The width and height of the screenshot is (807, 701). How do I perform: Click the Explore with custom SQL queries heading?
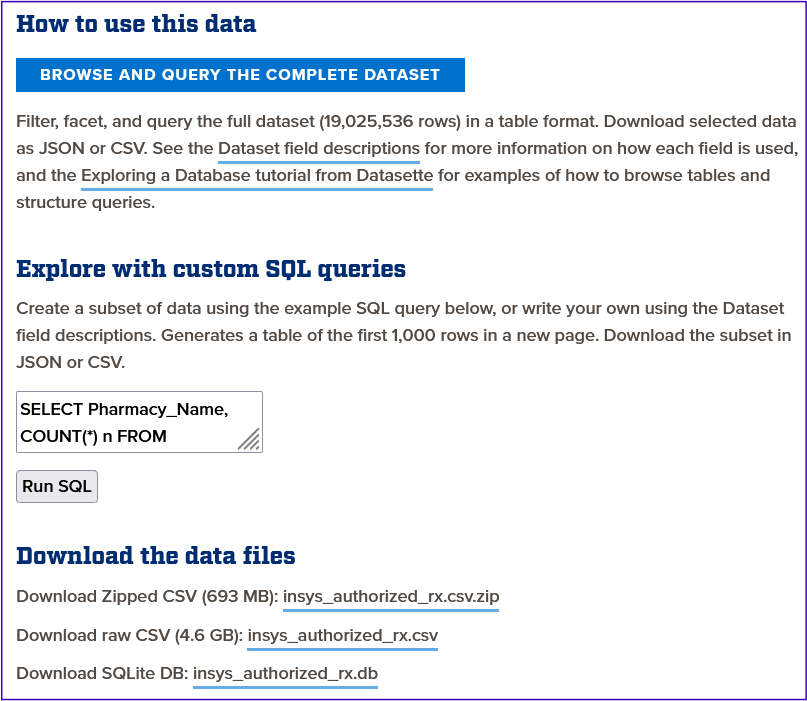tap(211, 268)
